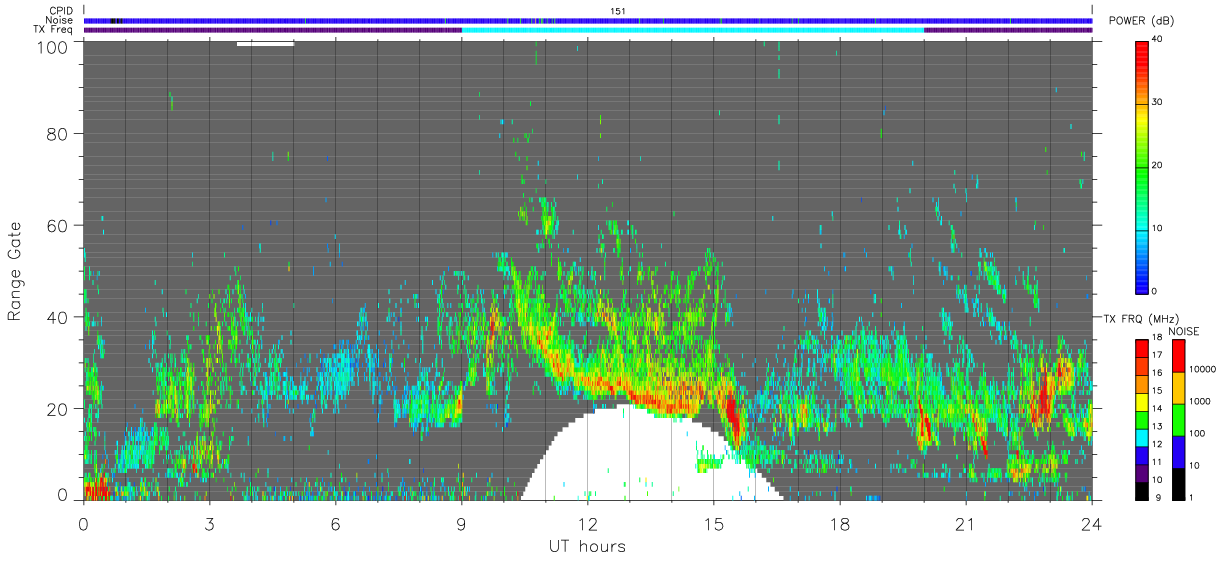Click the 40 tick on the Range Gate axis
1228x567 pixels.
pos(57,317)
